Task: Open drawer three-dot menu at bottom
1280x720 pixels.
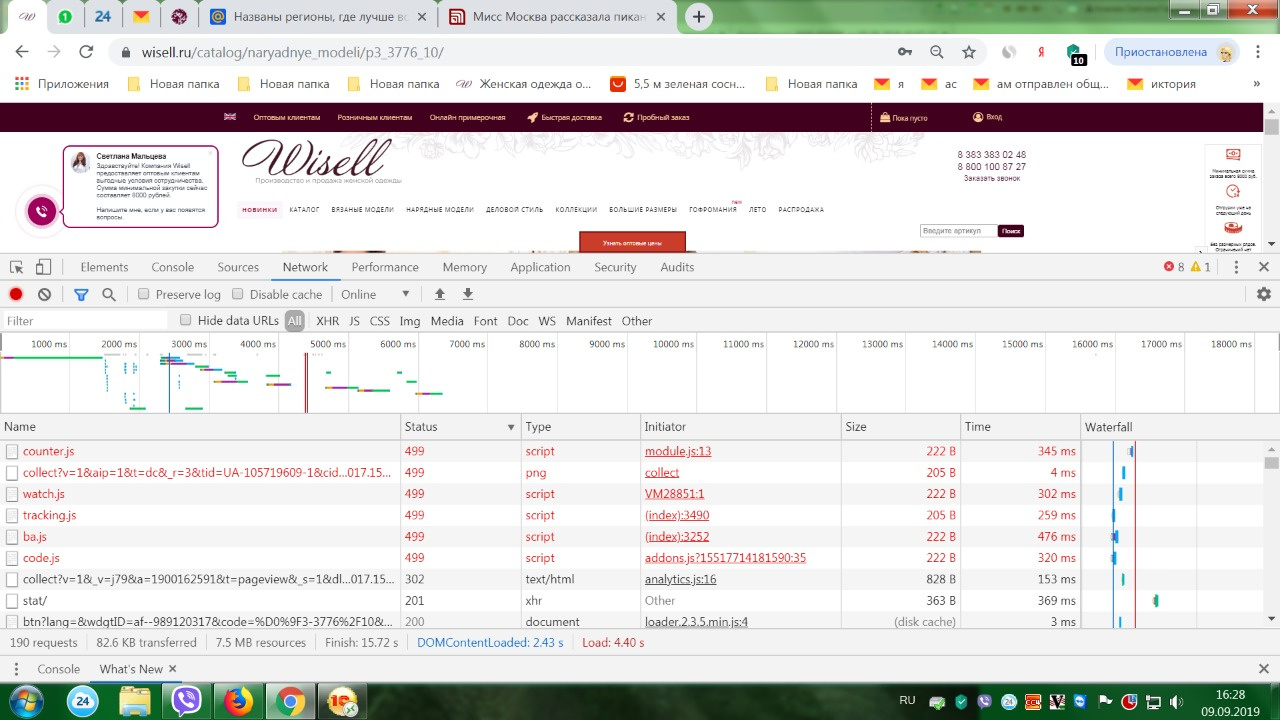Action: [x=16, y=669]
